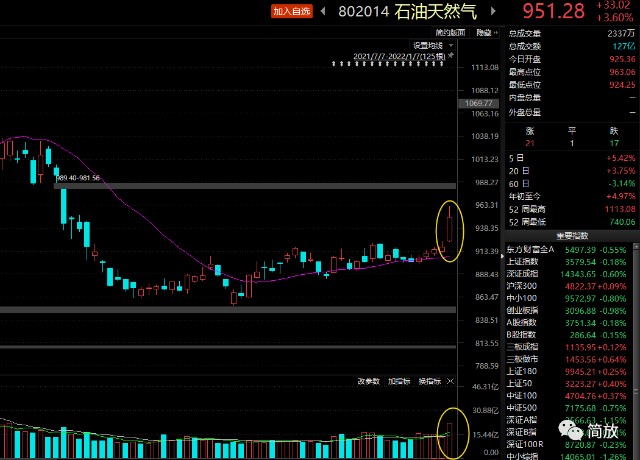This screenshot has height=460, width=640.
Task: Click 改参数 to change indicator parameters
Action: point(369,381)
